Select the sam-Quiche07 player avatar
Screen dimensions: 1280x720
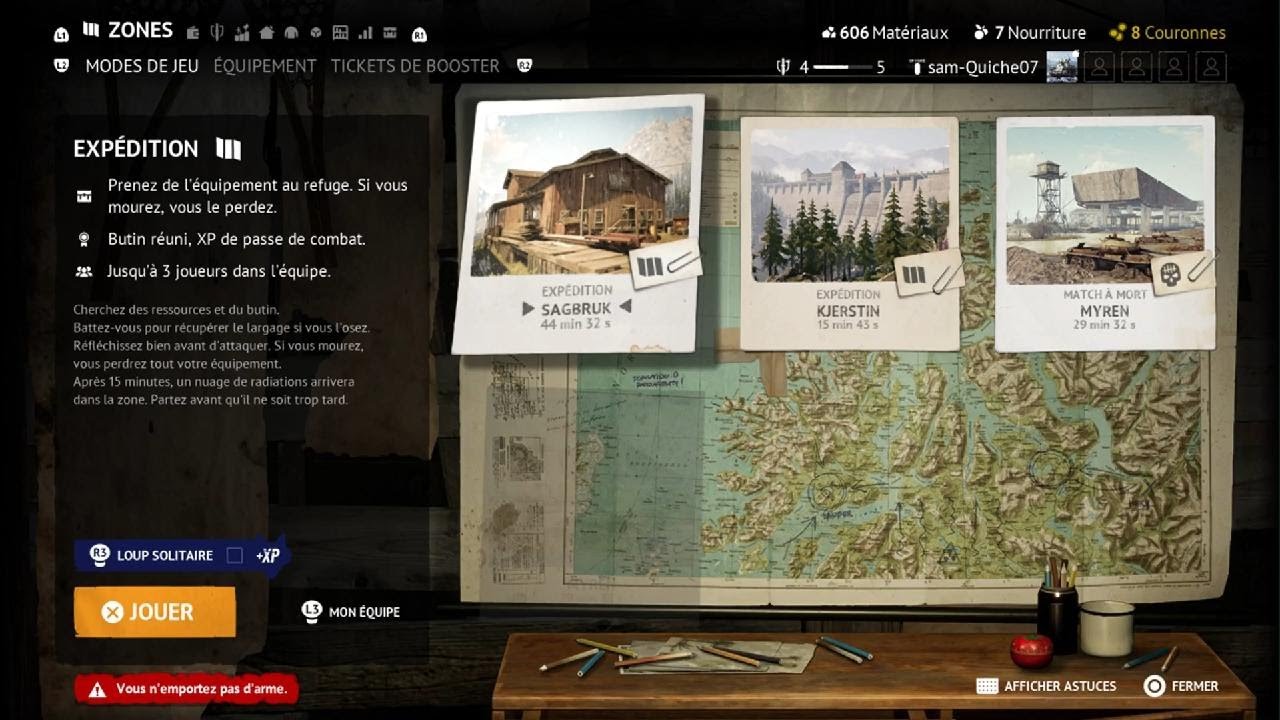(1062, 67)
